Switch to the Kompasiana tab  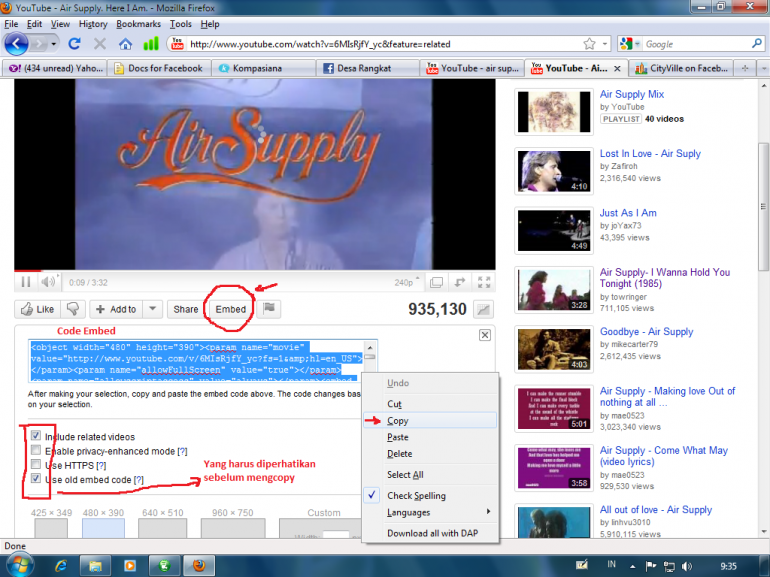[263, 68]
